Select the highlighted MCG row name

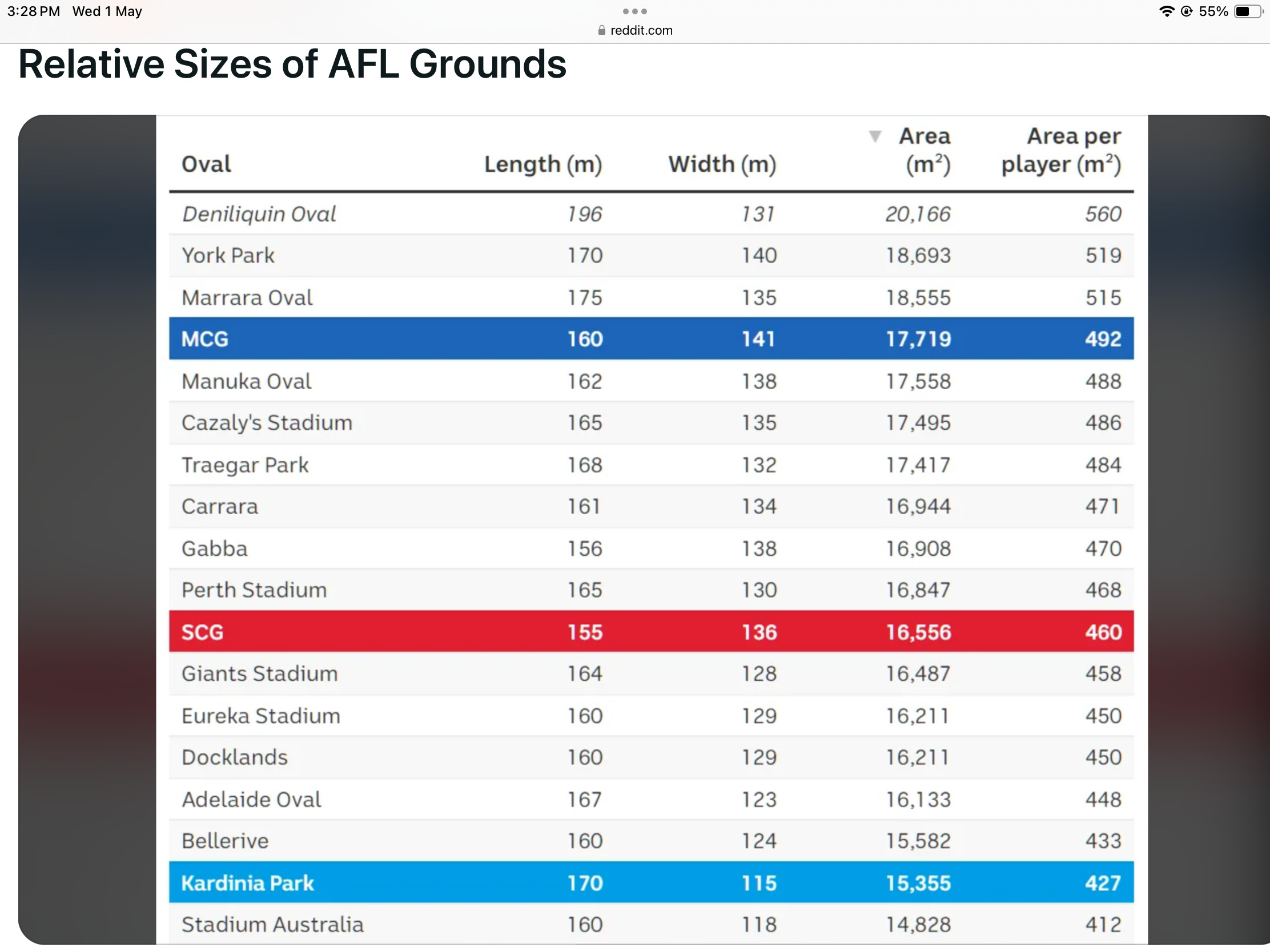pos(205,339)
